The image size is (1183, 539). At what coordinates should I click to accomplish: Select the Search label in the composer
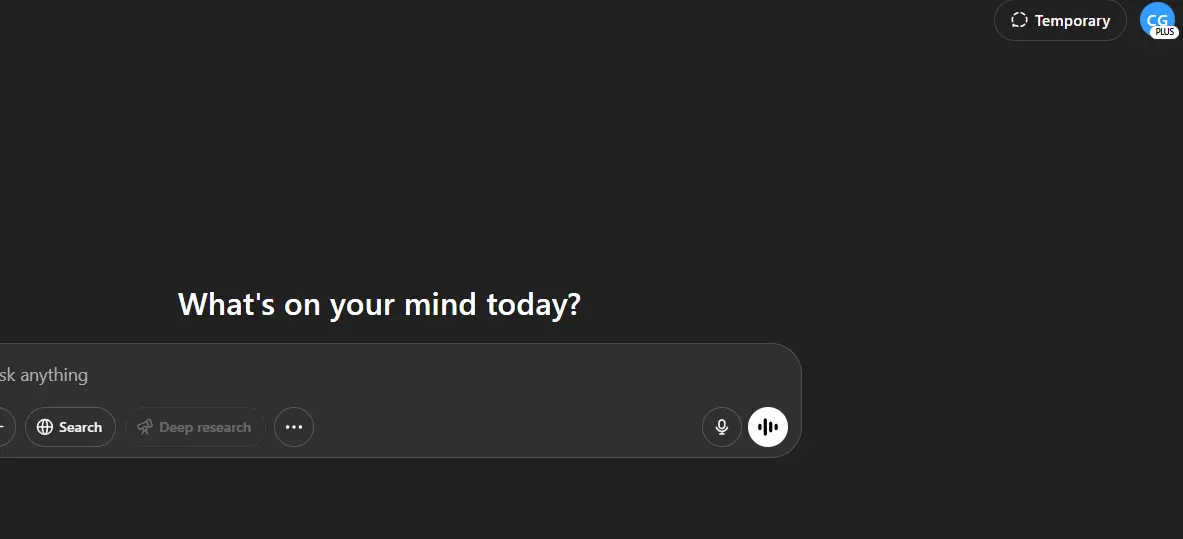[80, 427]
